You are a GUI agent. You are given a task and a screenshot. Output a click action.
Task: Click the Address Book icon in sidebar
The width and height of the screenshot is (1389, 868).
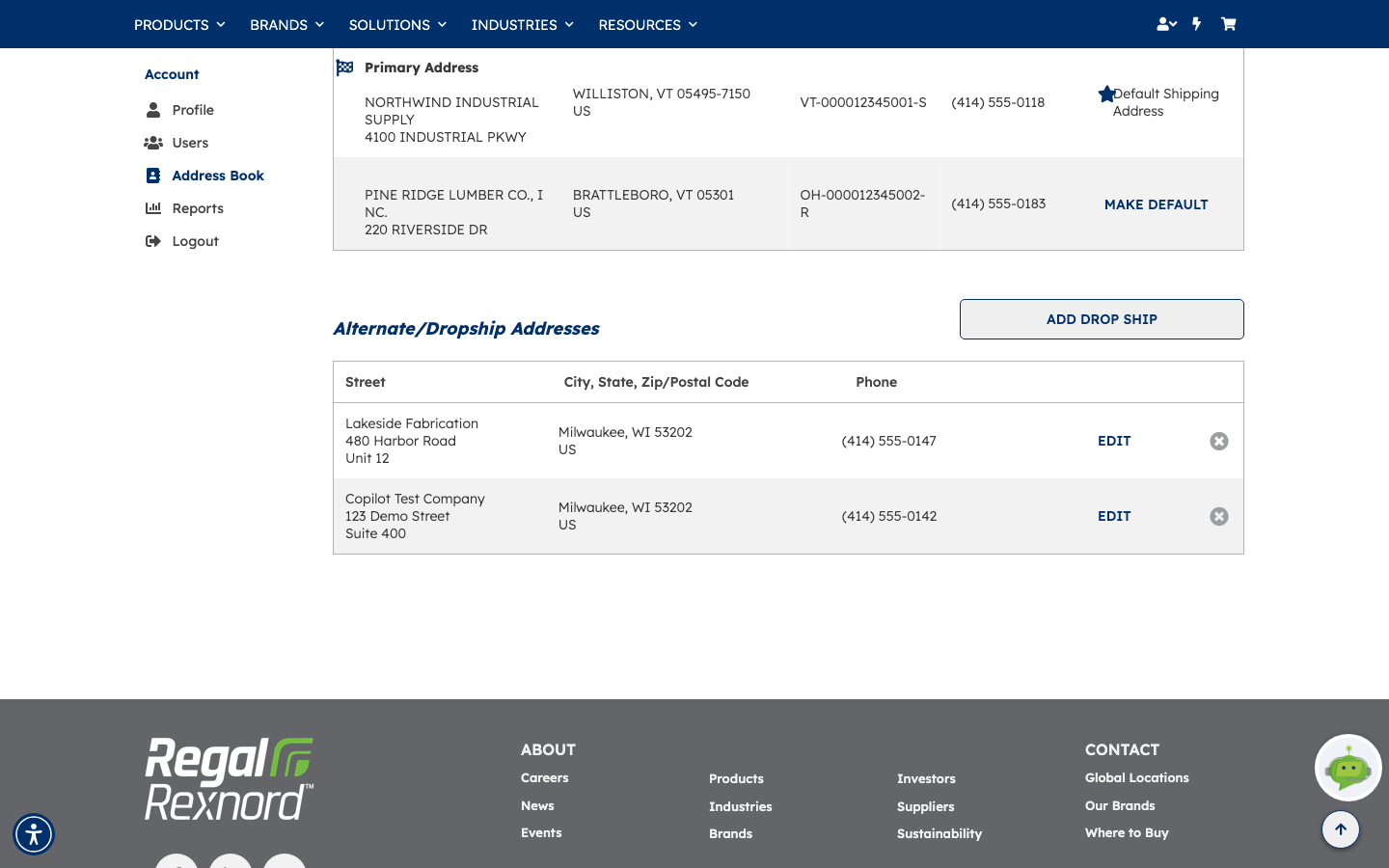click(x=153, y=176)
